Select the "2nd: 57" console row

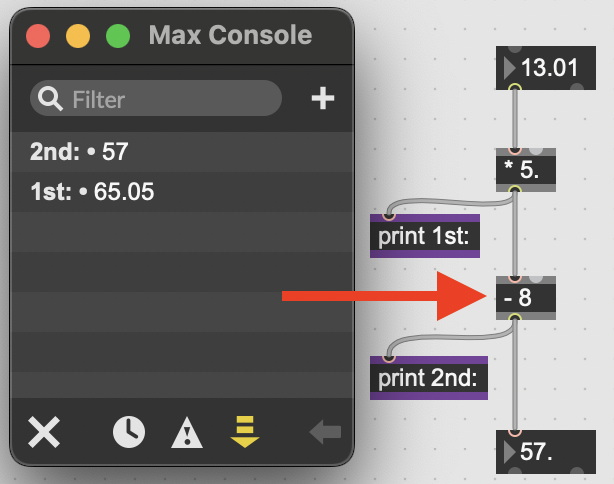[180, 153]
